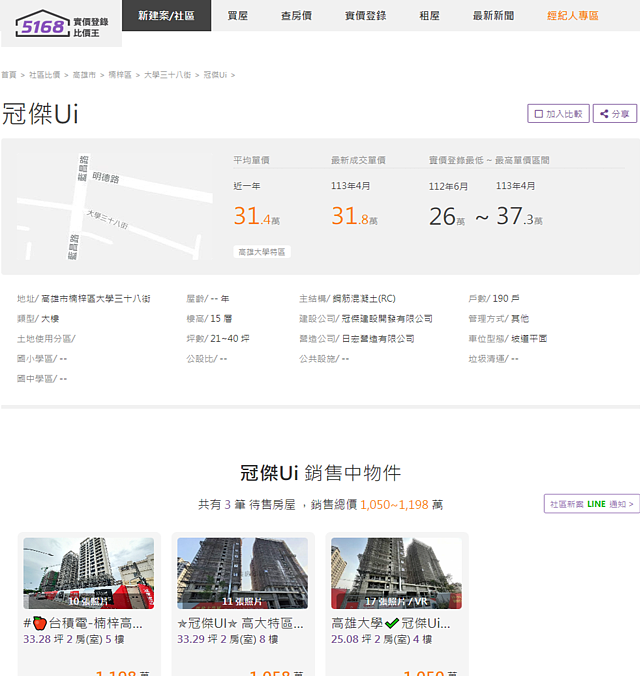
Task: Click the 車位型態/ 坡道平面 entry
Action: [508, 339]
